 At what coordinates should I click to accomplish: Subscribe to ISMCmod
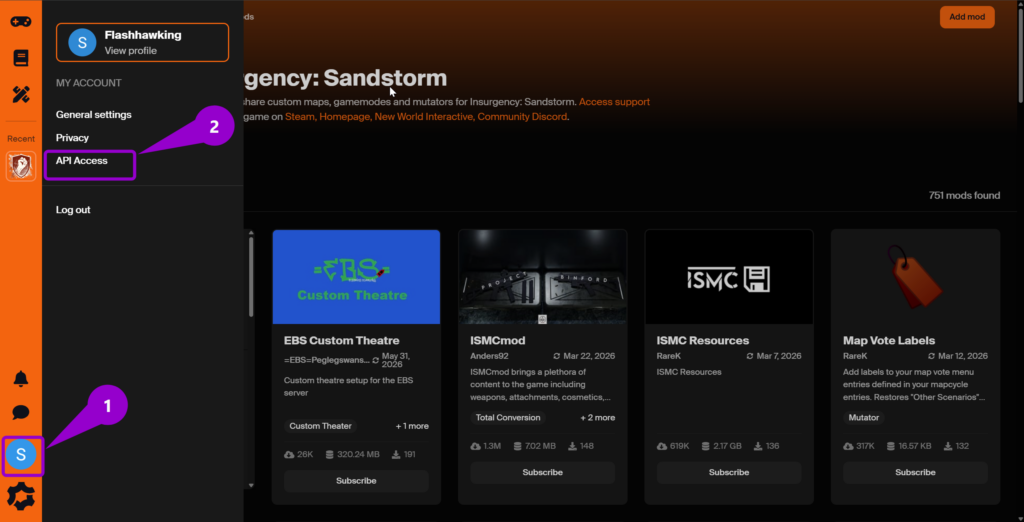click(543, 472)
